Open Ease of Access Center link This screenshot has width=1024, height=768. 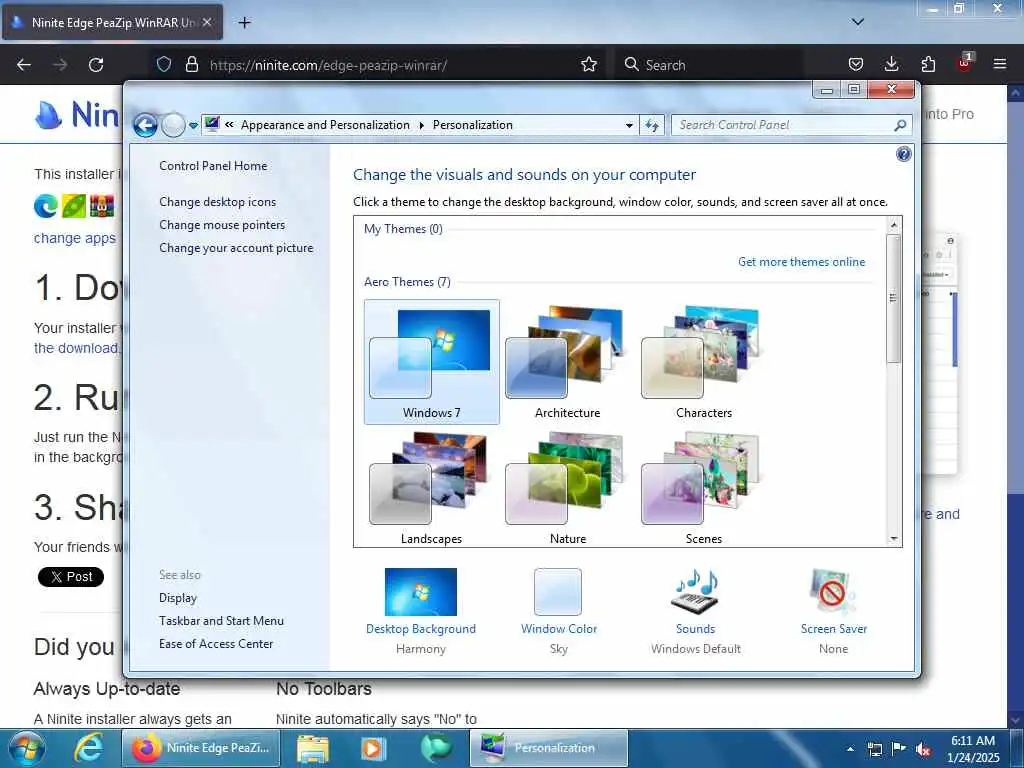(216, 643)
